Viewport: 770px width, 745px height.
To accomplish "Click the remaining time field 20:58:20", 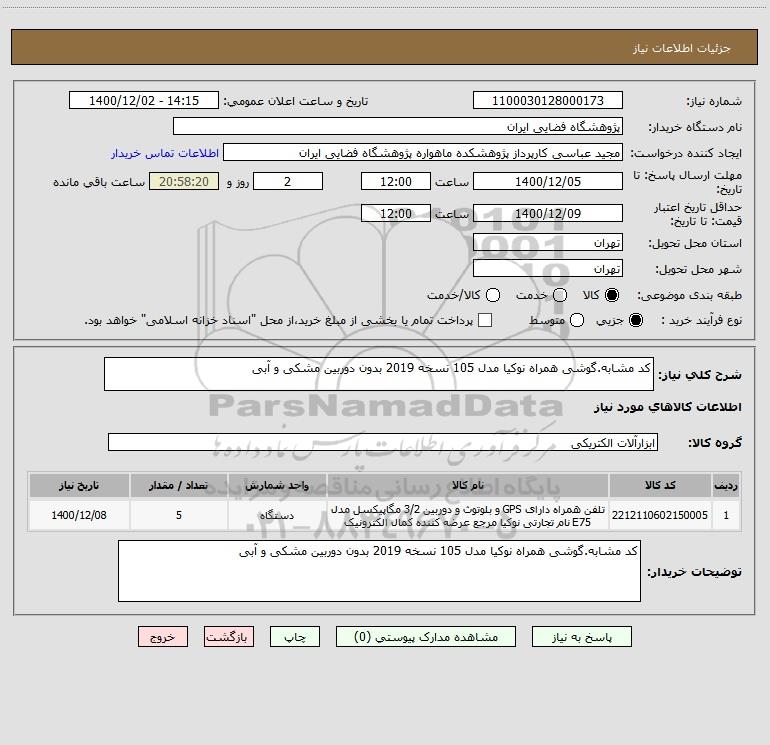I will pos(184,181).
